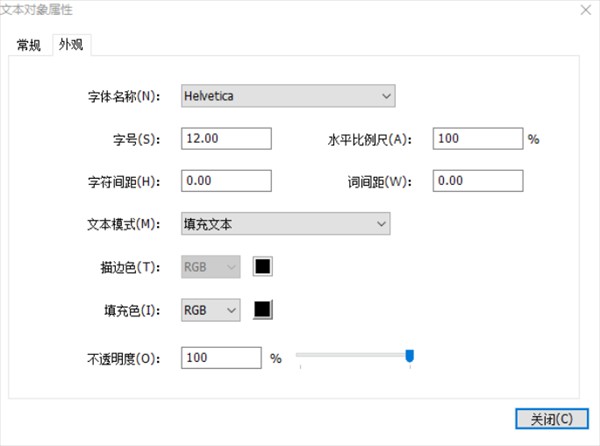Open the 填充色 RGB color mode dropdown

click(x=210, y=310)
